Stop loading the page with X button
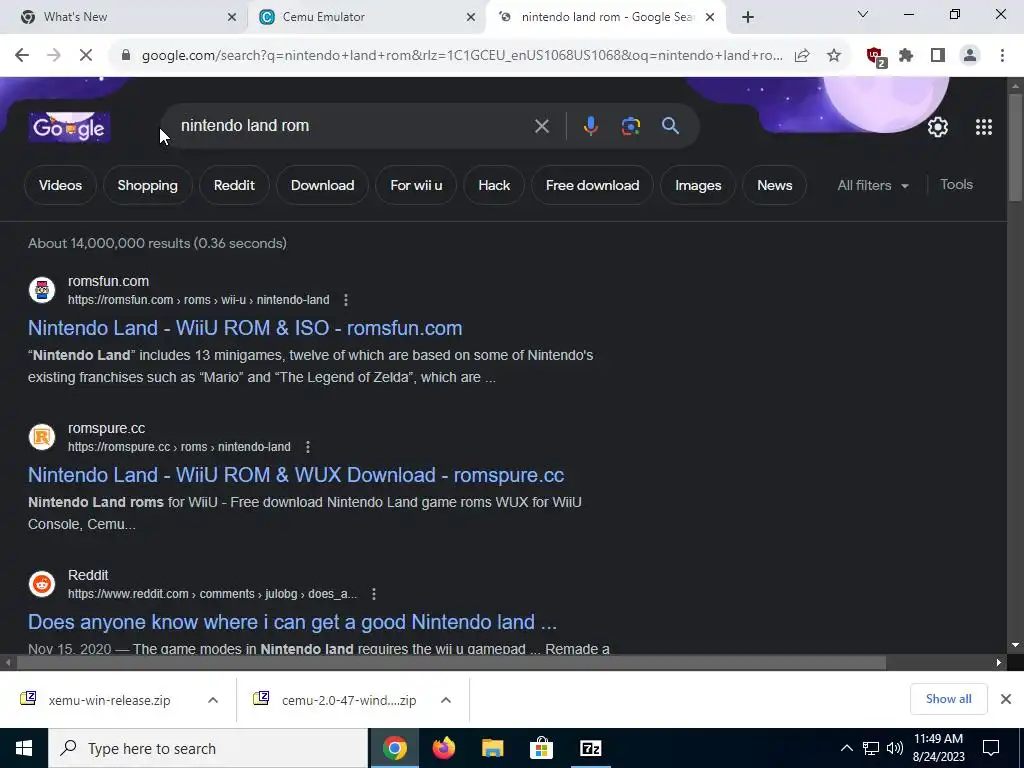Viewport: 1024px width, 768px height. (x=86, y=56)
